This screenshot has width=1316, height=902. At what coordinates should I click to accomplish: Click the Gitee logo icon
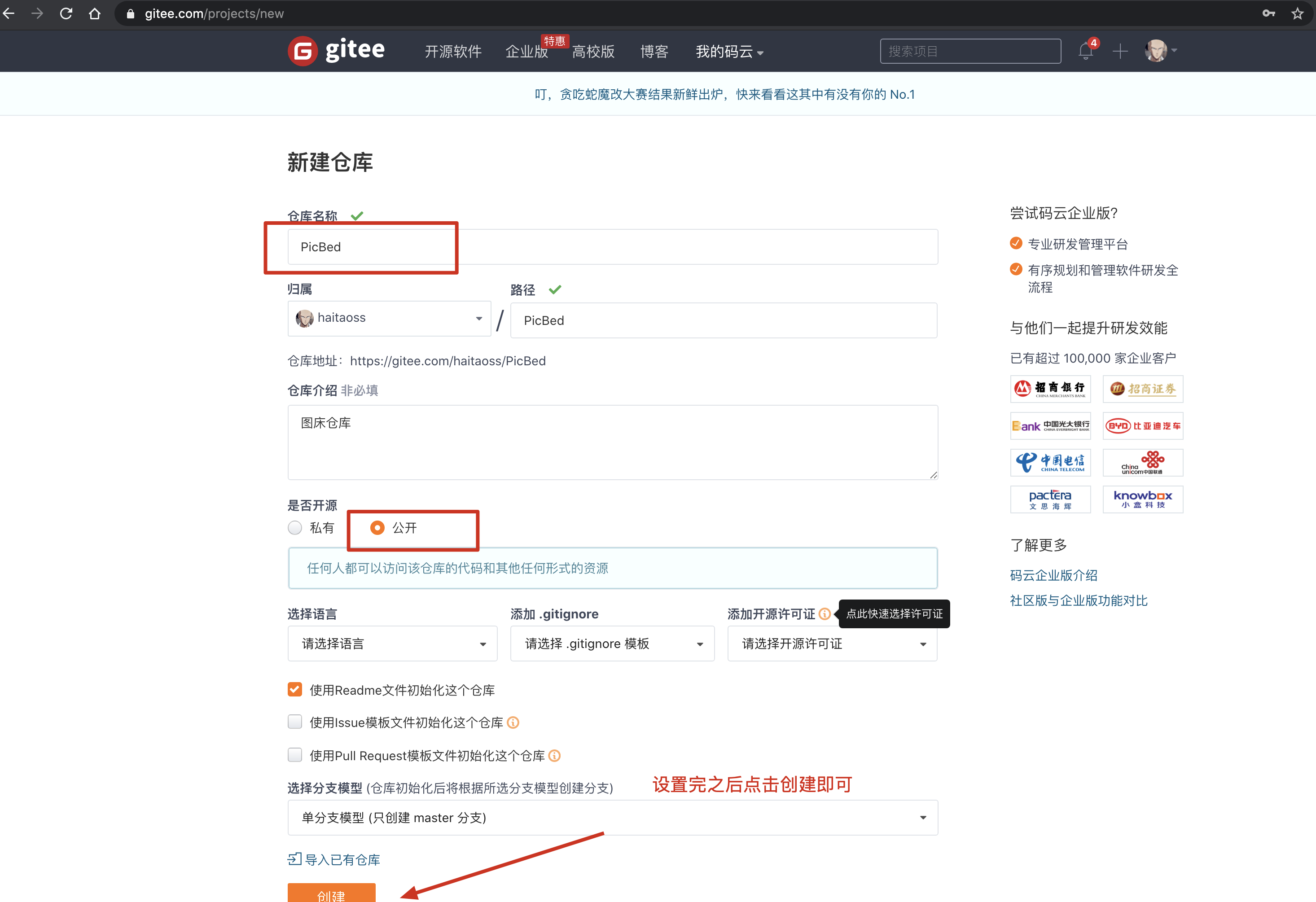pyautogui.click(x=303, y=51)
